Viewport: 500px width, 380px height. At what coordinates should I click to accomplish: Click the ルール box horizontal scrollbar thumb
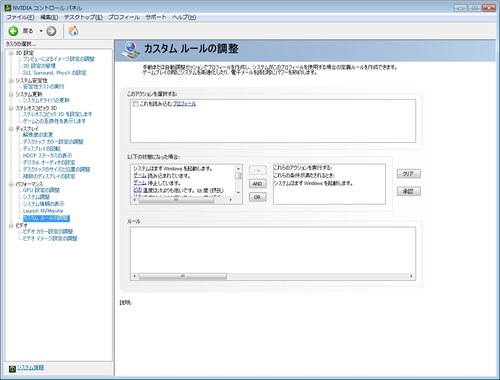coord(183,276)
